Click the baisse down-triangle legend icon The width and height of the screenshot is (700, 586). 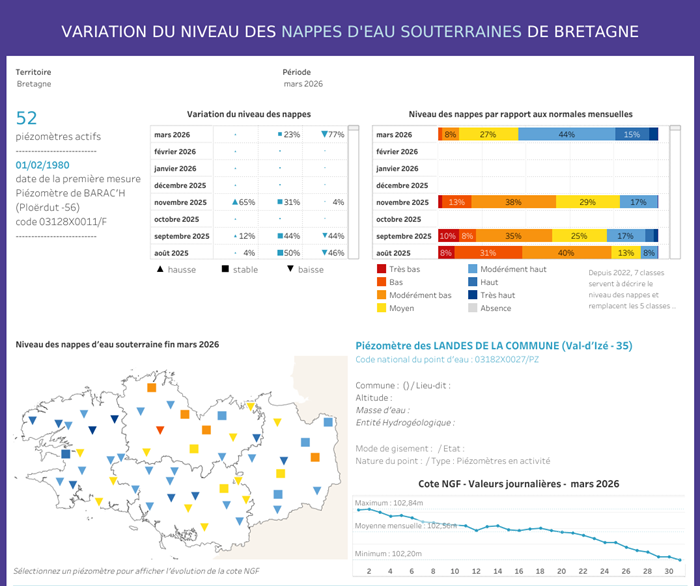(x=292, y=269)
